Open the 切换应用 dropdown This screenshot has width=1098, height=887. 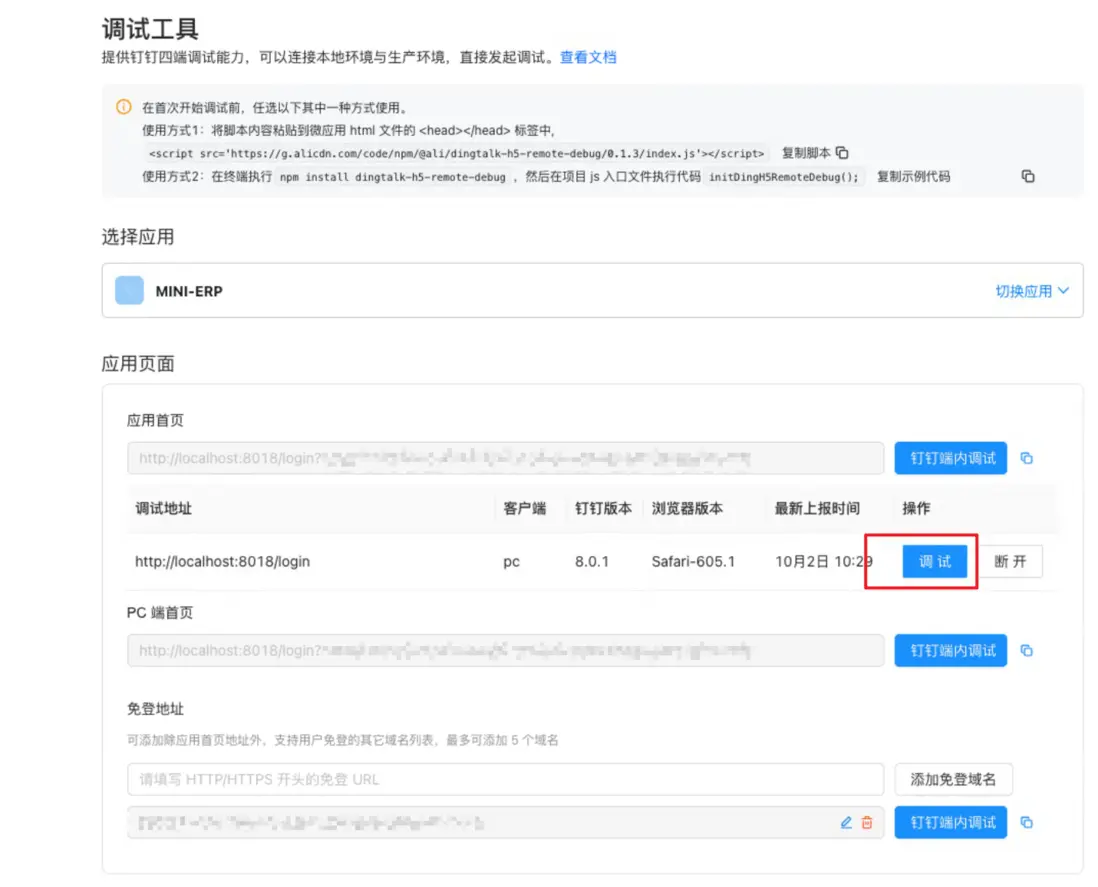1031,291
